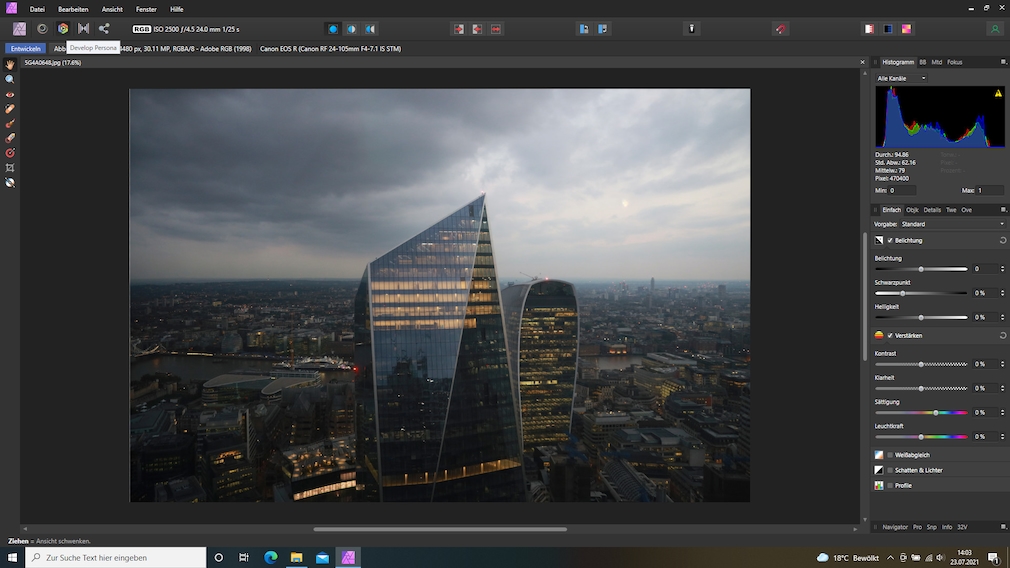Image resolution: width=1010 pixels, height=568 pixels.
Task: Click the Leuchtkraft vibrance slider
Action: click(921, 437)
